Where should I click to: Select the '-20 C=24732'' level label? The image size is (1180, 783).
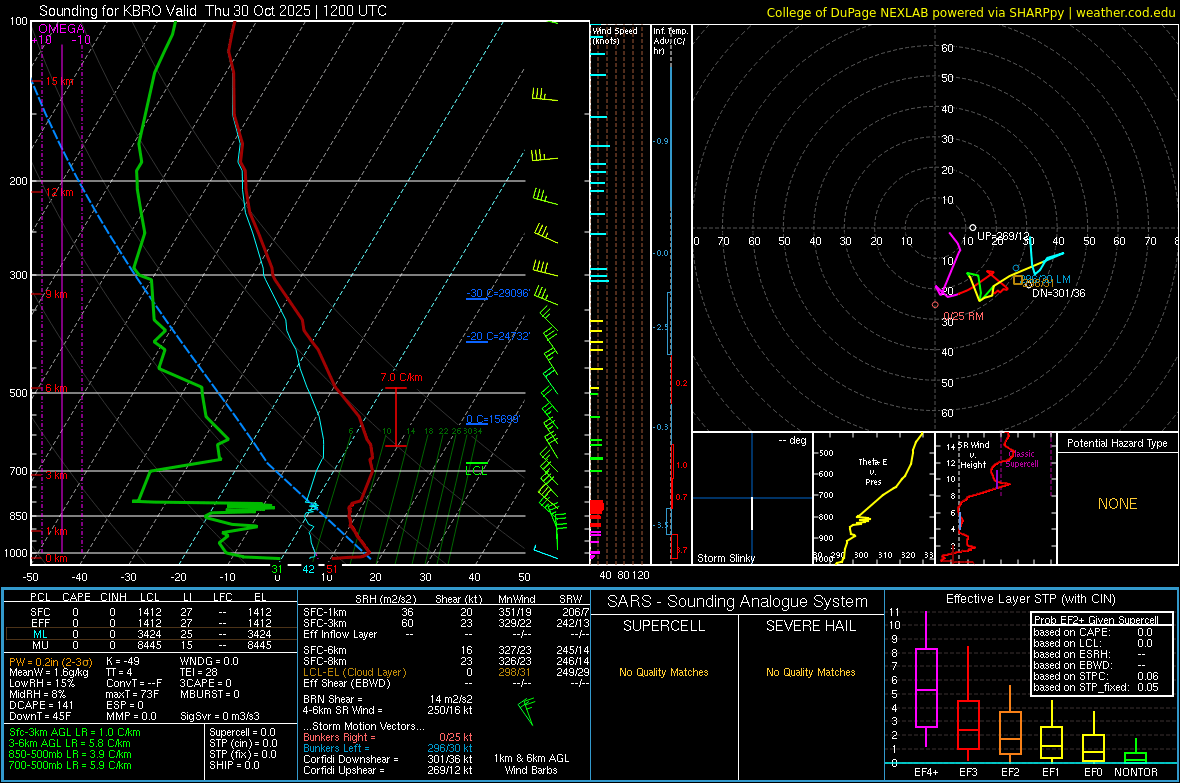[498, 336]
